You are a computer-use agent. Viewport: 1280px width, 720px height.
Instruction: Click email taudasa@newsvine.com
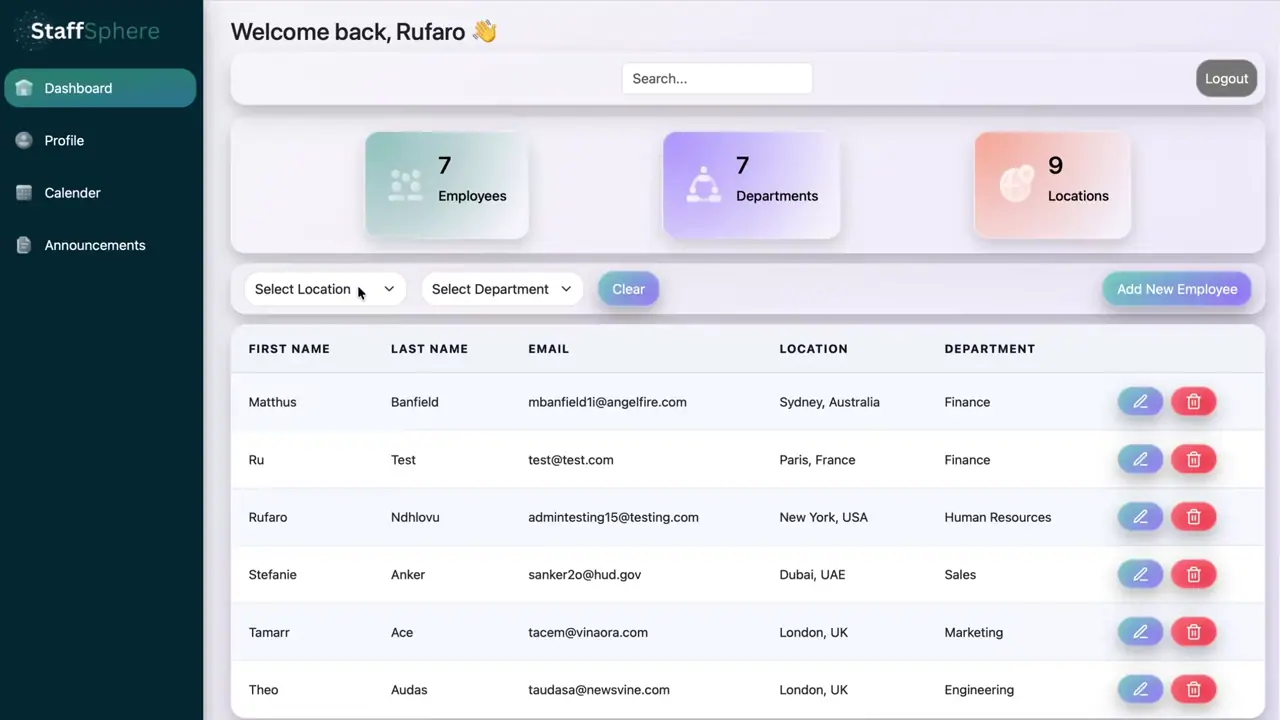(599, 690)
